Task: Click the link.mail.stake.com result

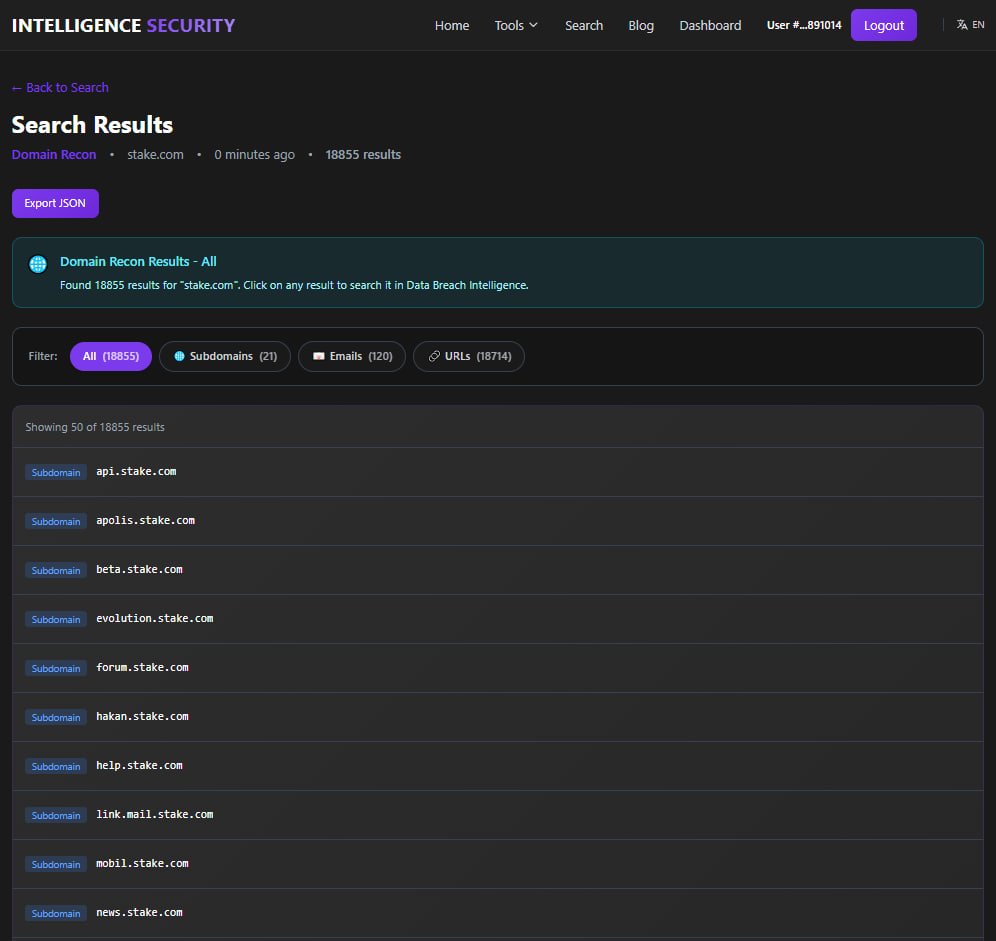Action: click(497, 815)
